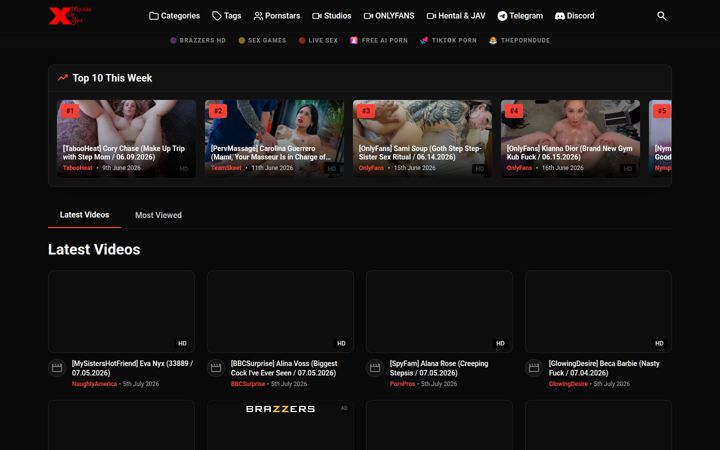Follow the FREE AI PORN partner link
Viewport: 720px width, 450px height.
[x=379, y=40]
